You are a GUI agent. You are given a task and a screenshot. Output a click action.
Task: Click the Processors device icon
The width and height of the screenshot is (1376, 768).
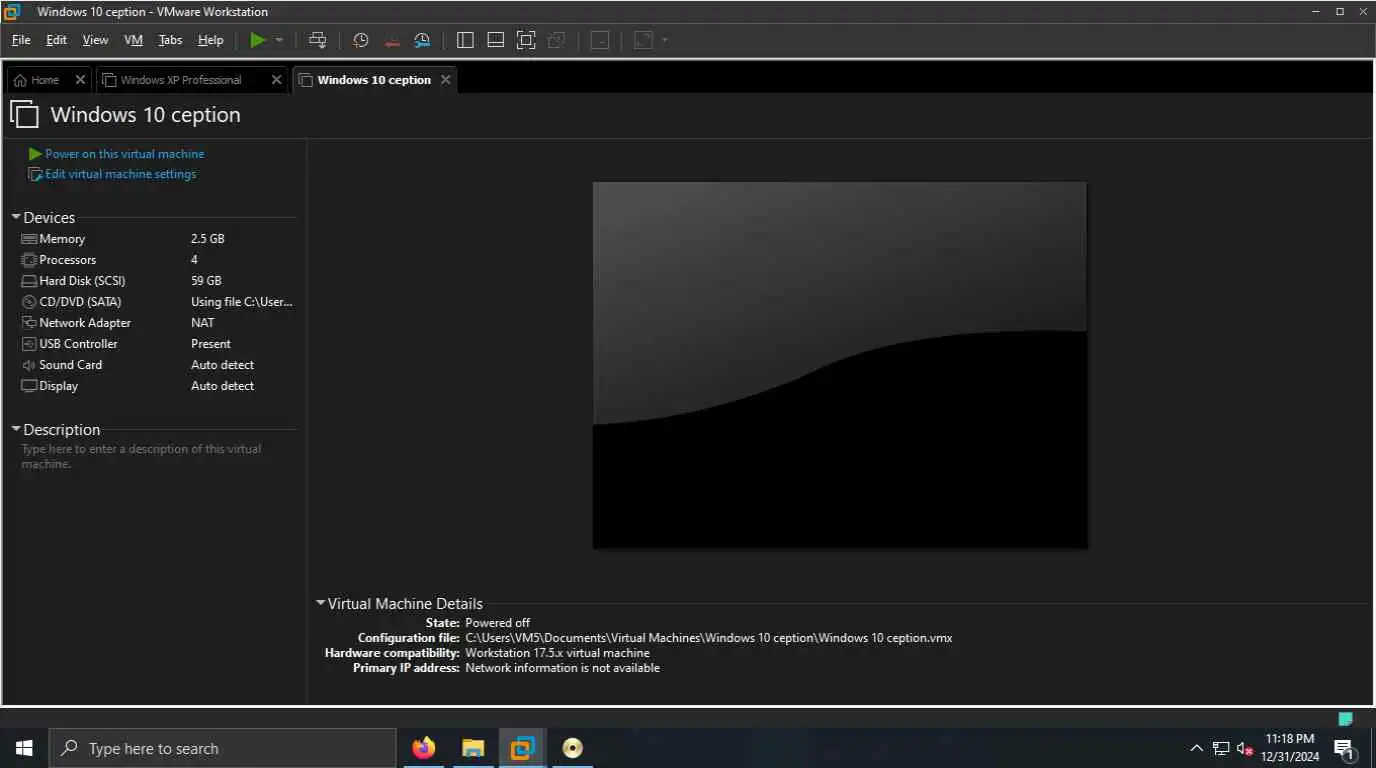pyautogui.click(x=29, y=260)
